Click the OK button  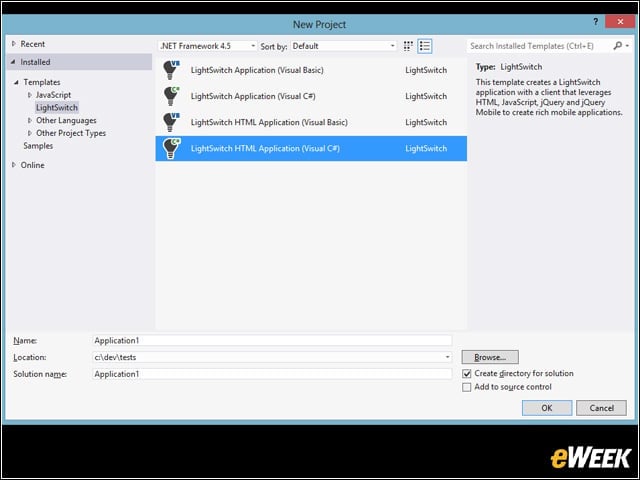coord(547,408)
